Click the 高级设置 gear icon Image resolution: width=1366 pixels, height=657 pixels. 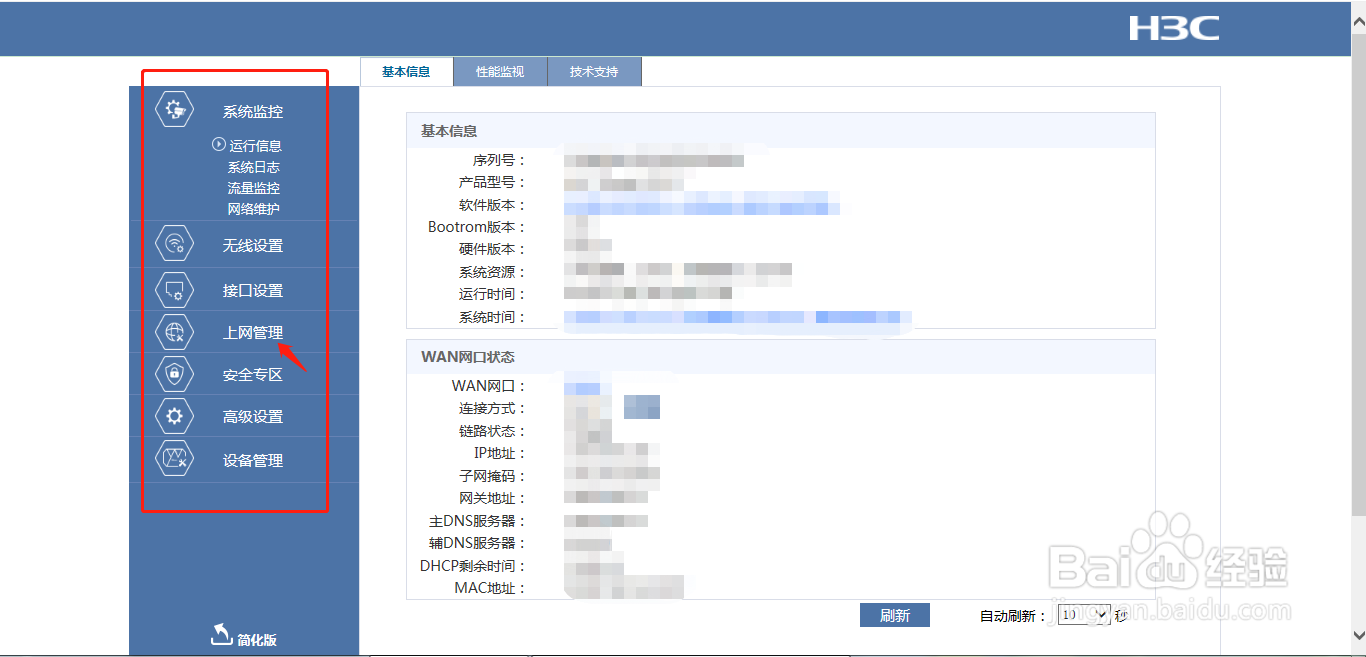click(175, 416)
